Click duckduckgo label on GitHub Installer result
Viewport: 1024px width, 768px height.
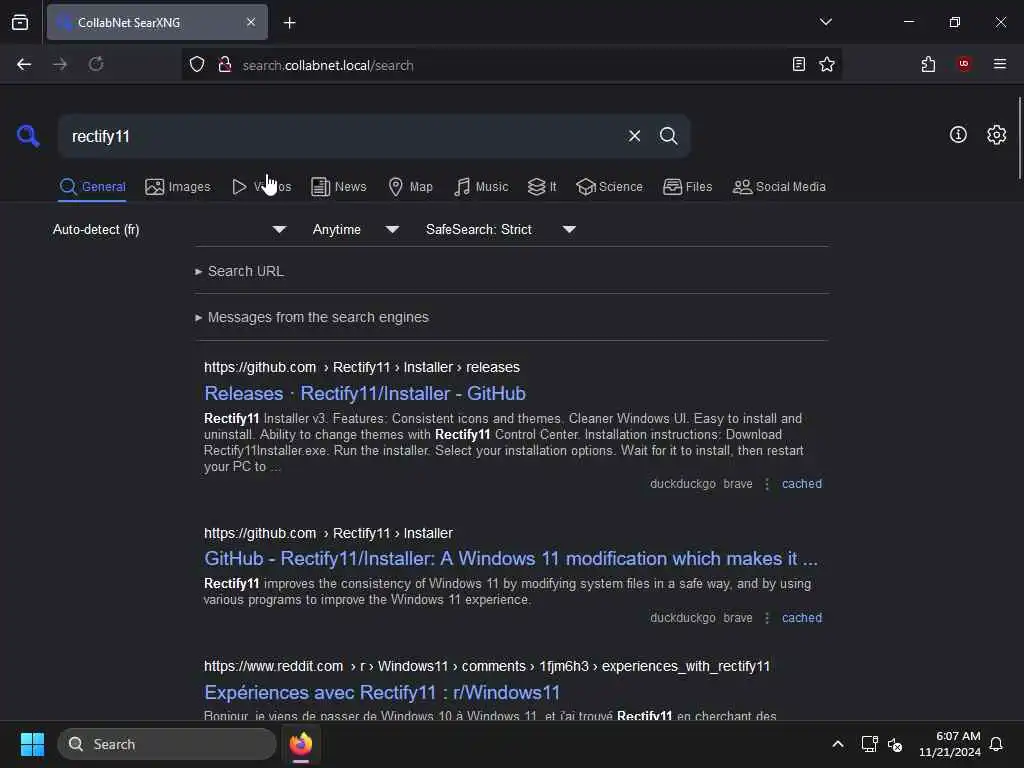point(682,618)
